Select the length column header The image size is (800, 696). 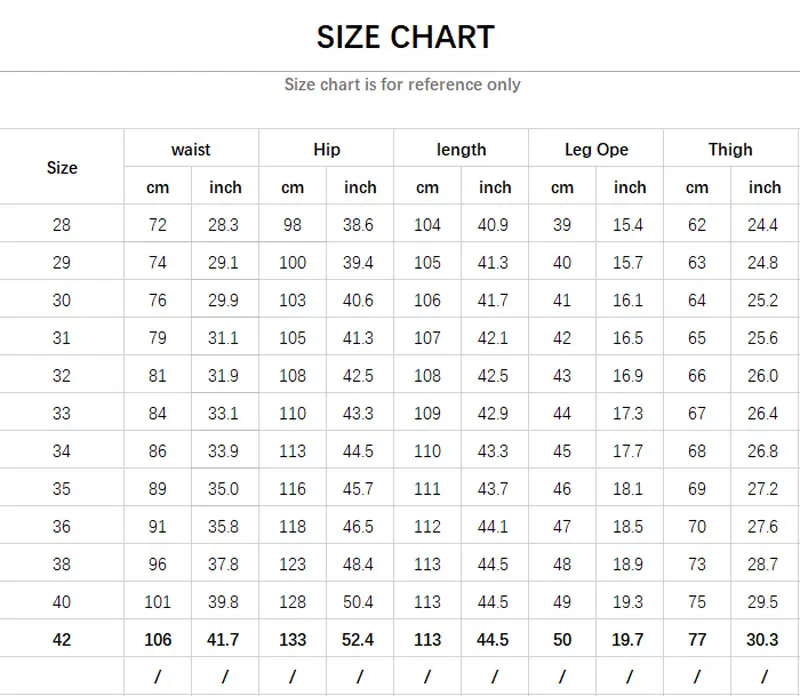(x=461, y=149)
